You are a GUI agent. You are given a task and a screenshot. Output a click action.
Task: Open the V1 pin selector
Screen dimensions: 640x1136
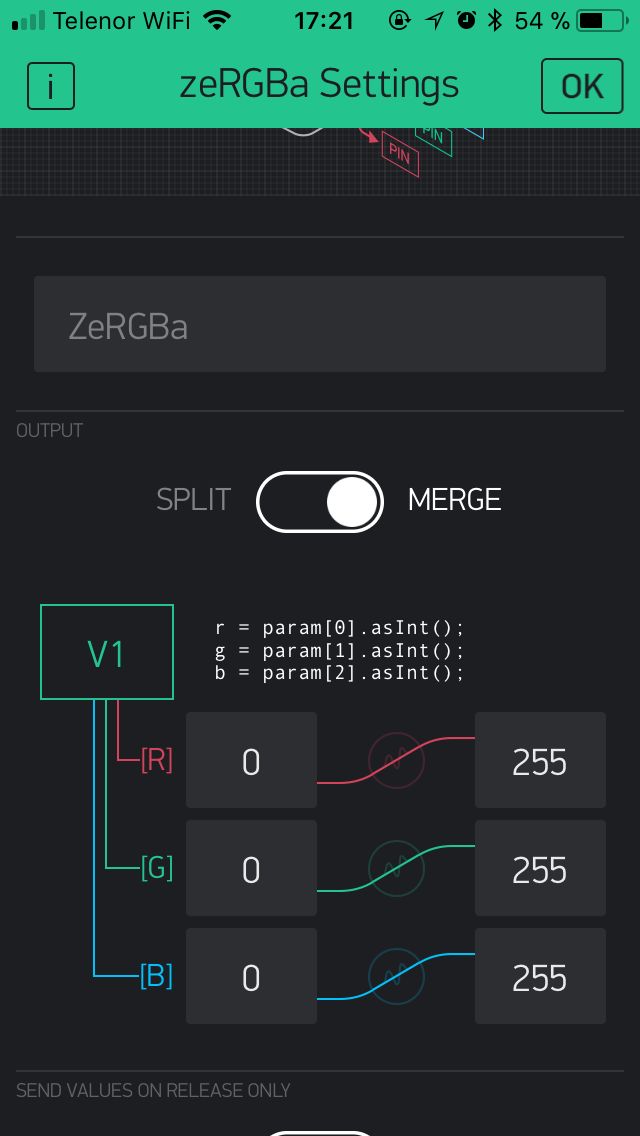pyautogui.click(x=107, y=652)
